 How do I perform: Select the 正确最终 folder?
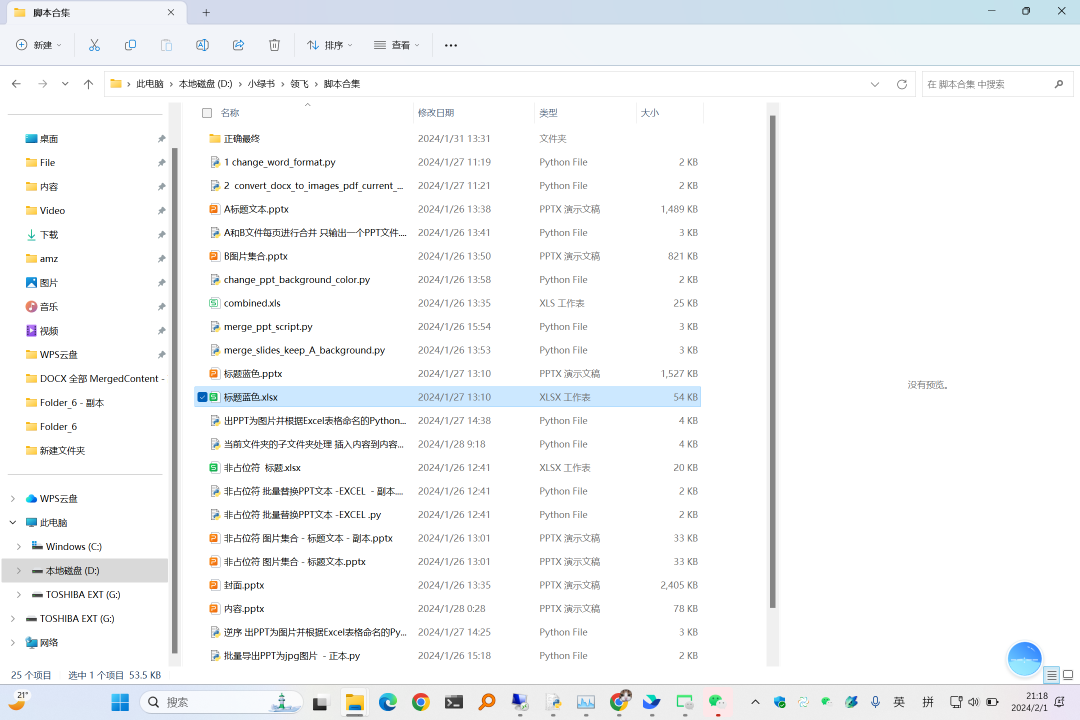pos(448,138)
